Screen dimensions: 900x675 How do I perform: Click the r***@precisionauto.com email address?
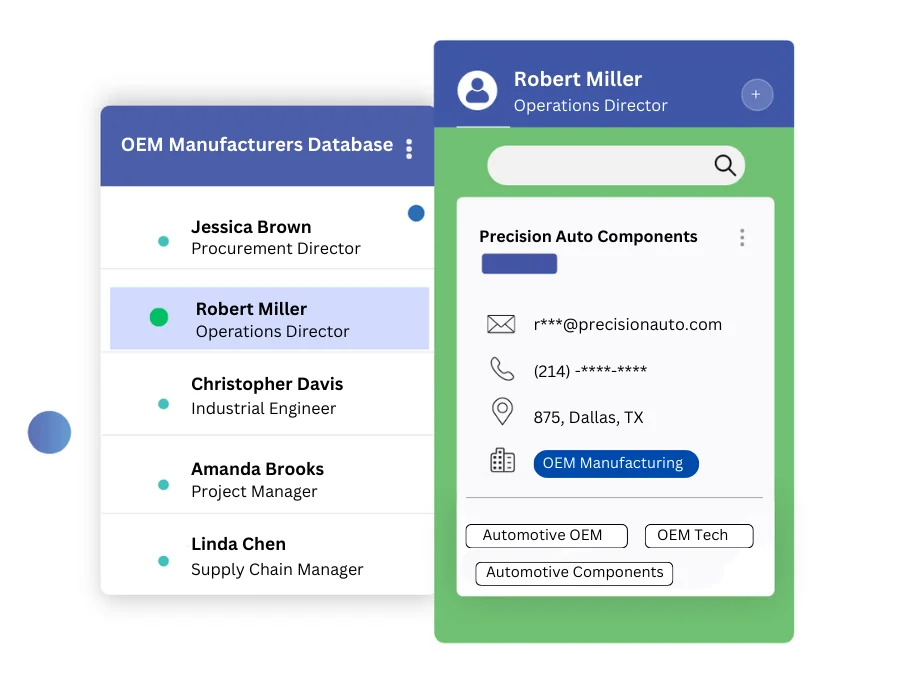click(627, 324)
